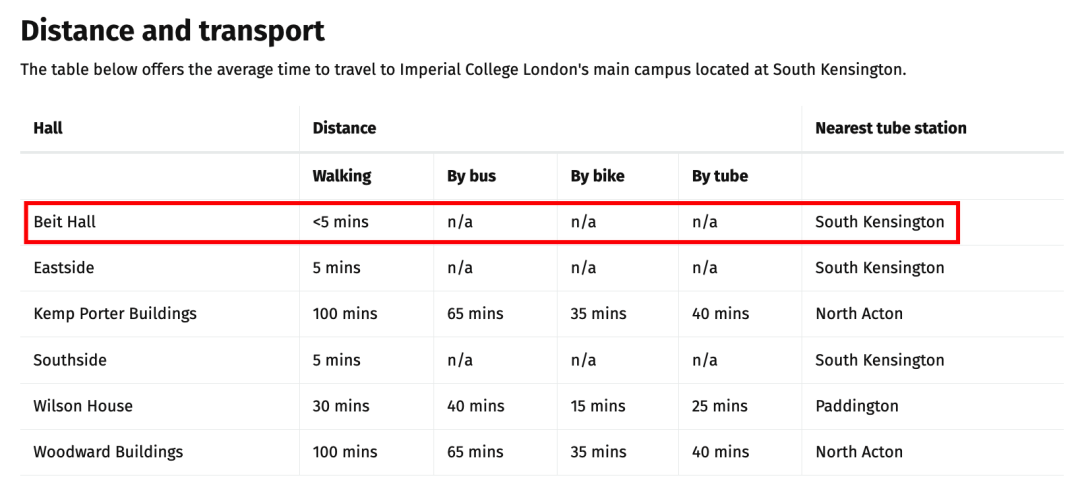The width and height of the screenshot is (1080, 487).
Task: Click the Beit Hall row name
Action: [64, 222]
